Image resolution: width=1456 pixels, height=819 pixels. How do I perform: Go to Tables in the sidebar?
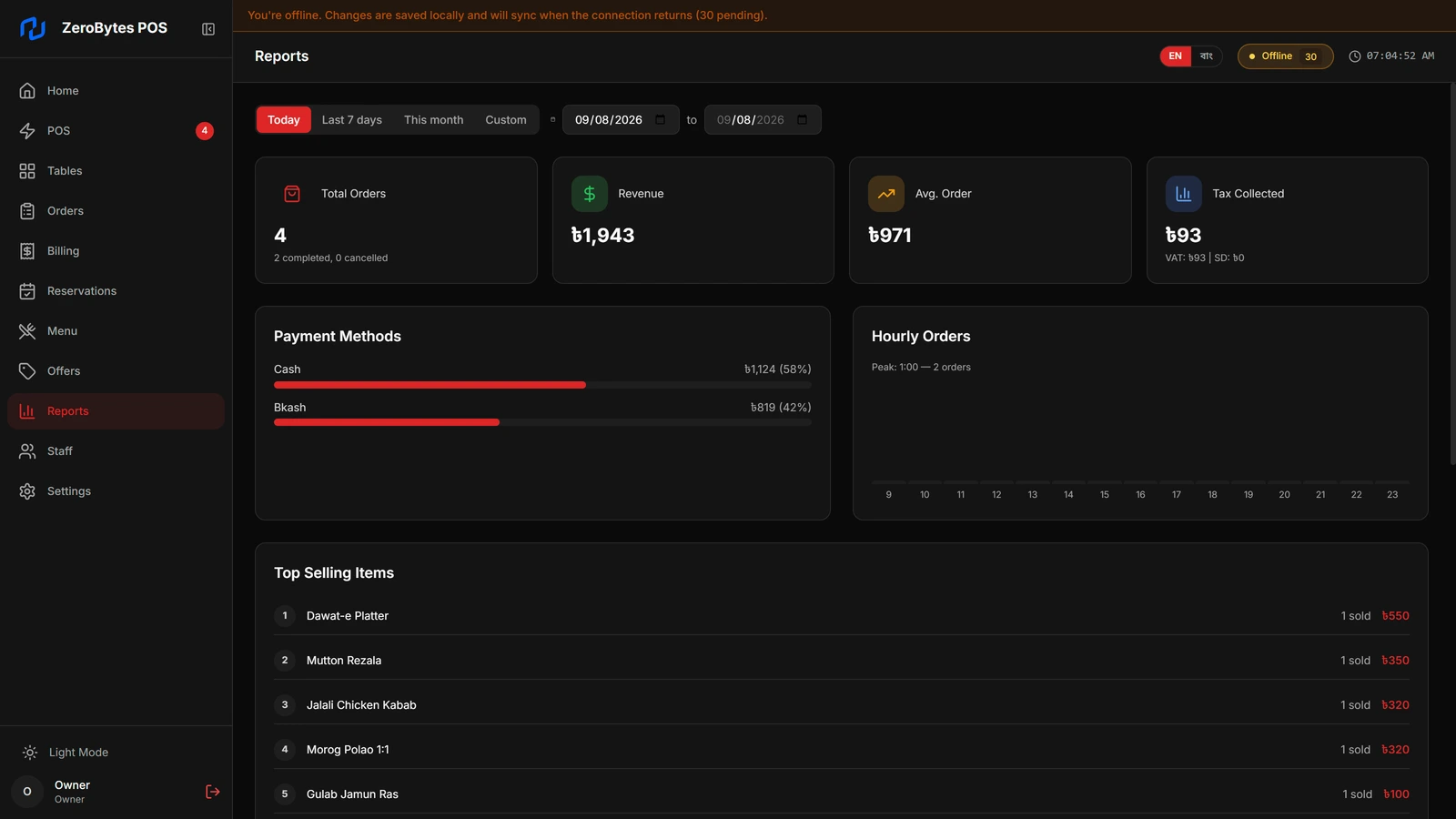(116, 171)
